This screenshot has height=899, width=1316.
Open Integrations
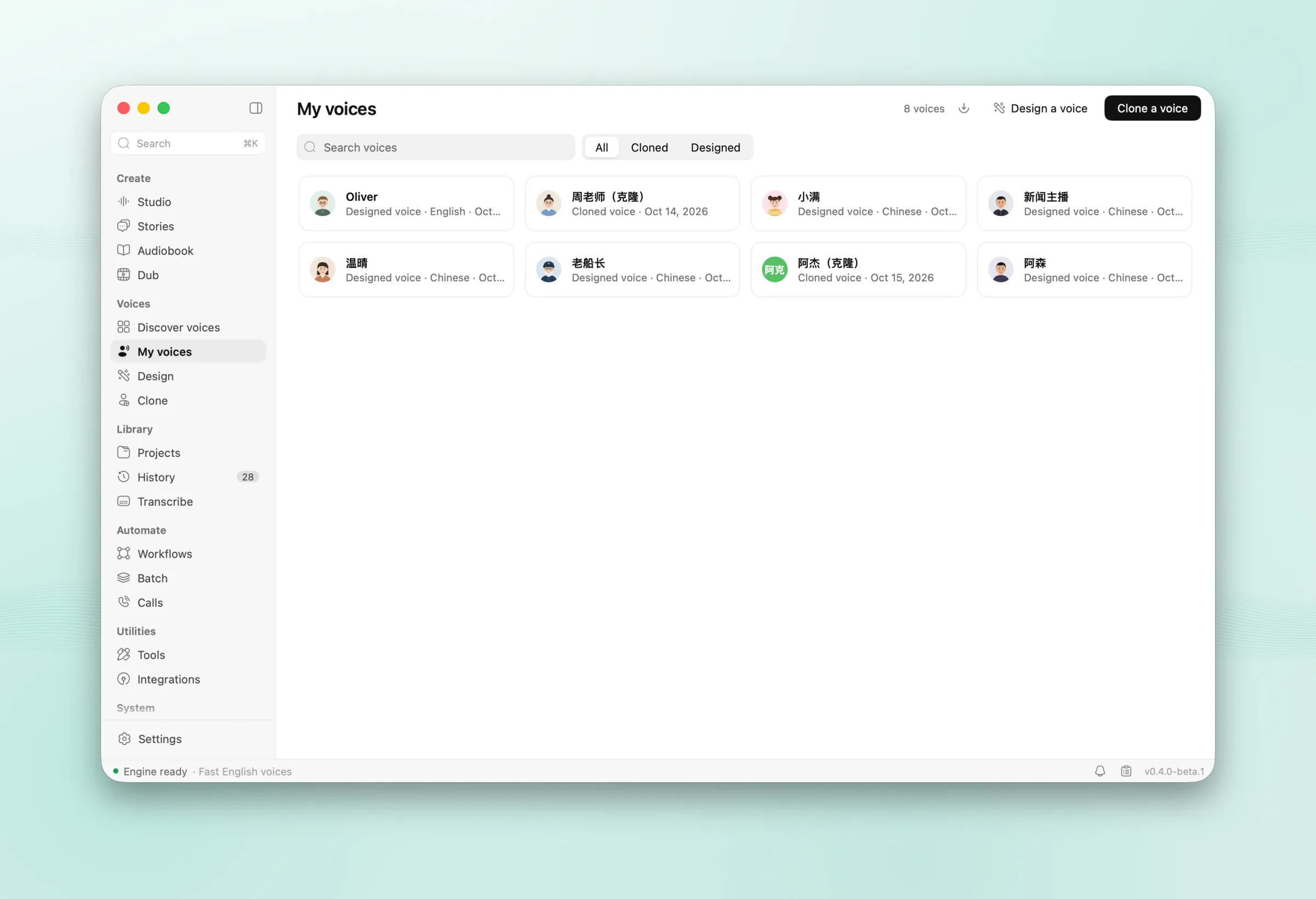(x=188, y=679)
